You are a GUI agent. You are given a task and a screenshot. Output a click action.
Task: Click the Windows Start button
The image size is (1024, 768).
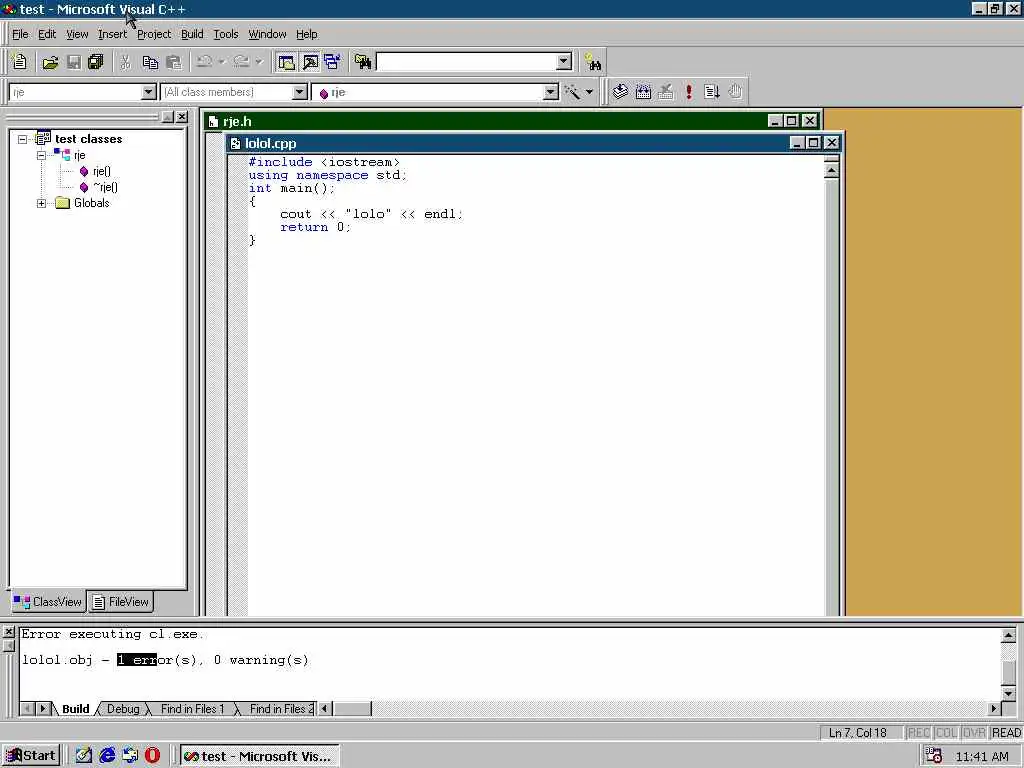tap(31, 756)
